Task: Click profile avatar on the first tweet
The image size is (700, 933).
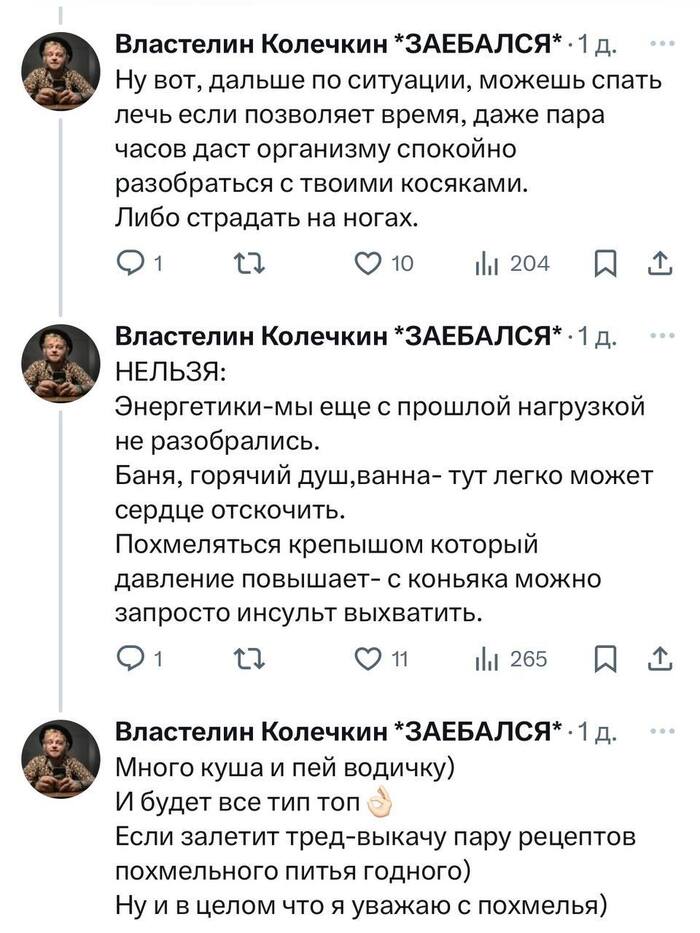Action: pyautogui.click(x=60, y=70)
